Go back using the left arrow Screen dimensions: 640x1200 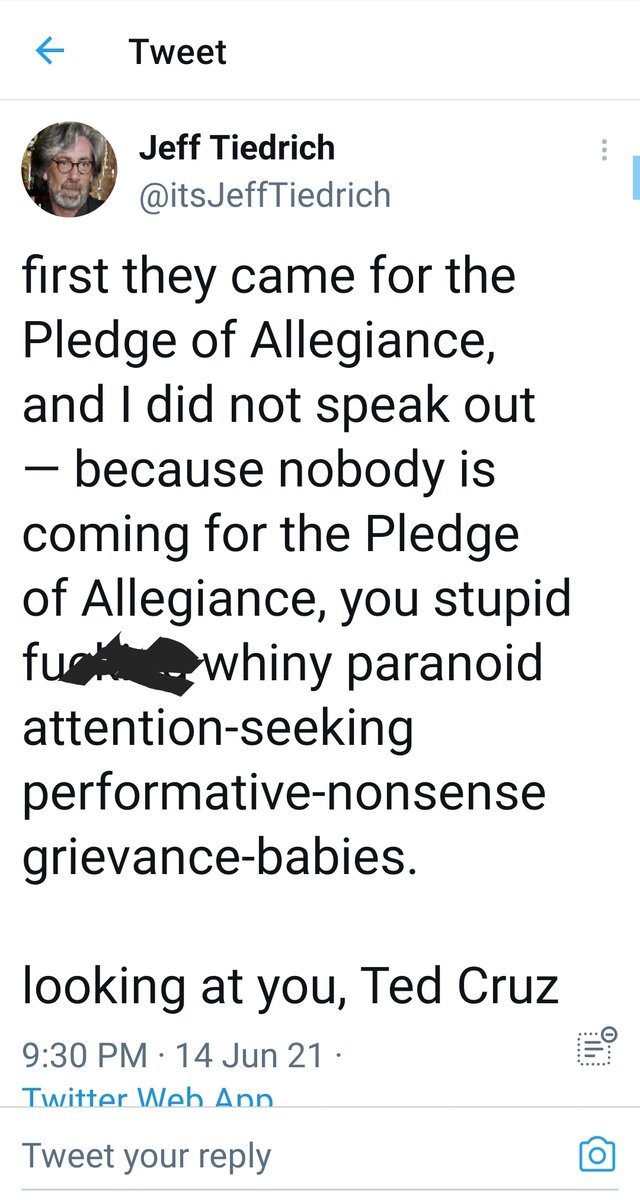tap(49, 51)
